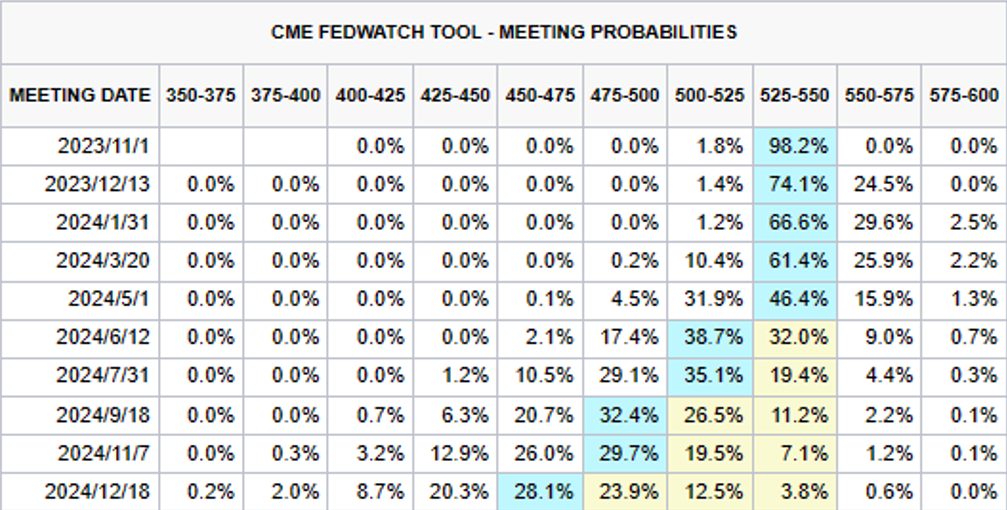The image size is (1007, 510).
Task: Select the 575-600 column header
Action: pyautogui.click(x=964, y=96)
